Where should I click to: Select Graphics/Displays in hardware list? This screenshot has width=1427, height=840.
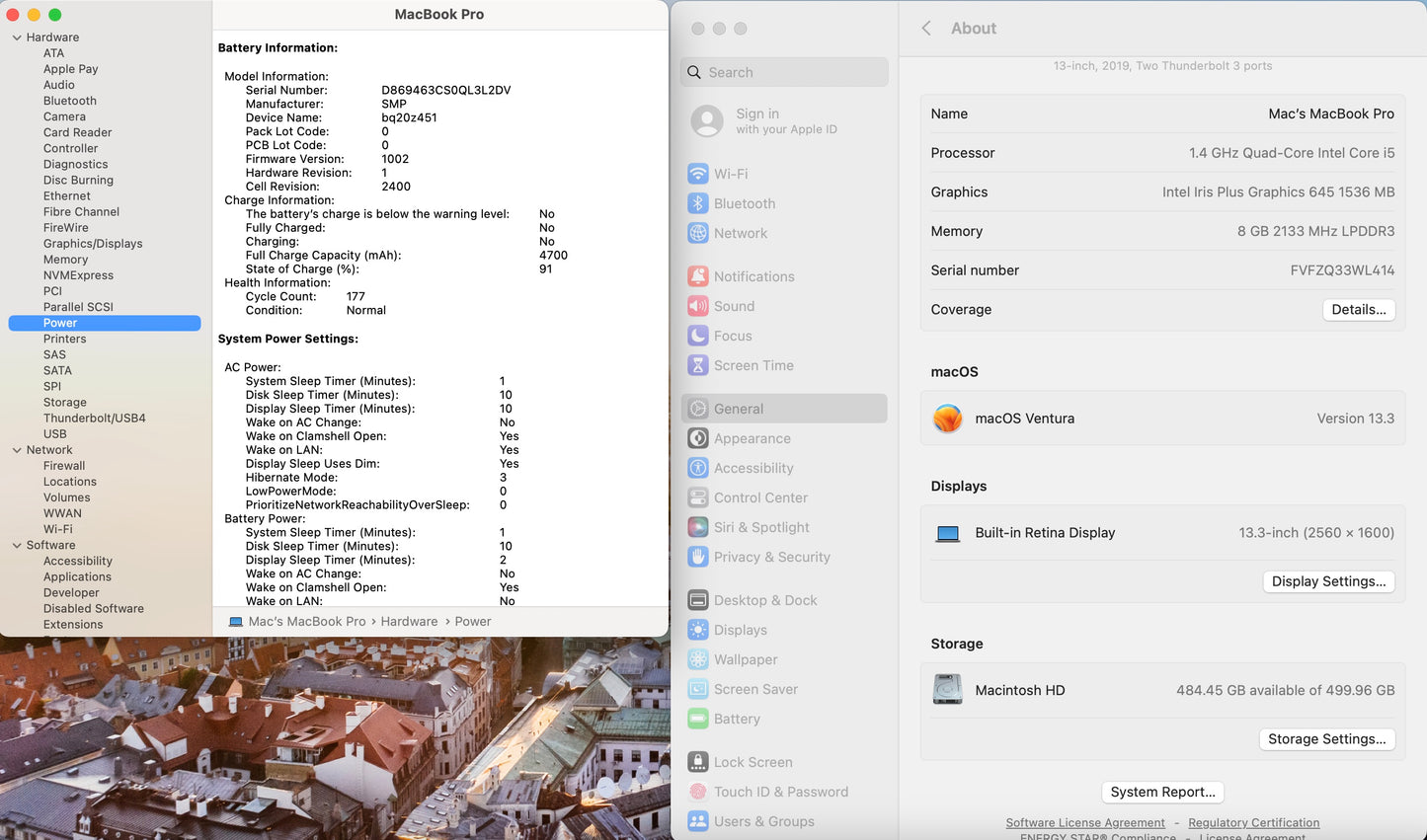[x=93, y=244]
